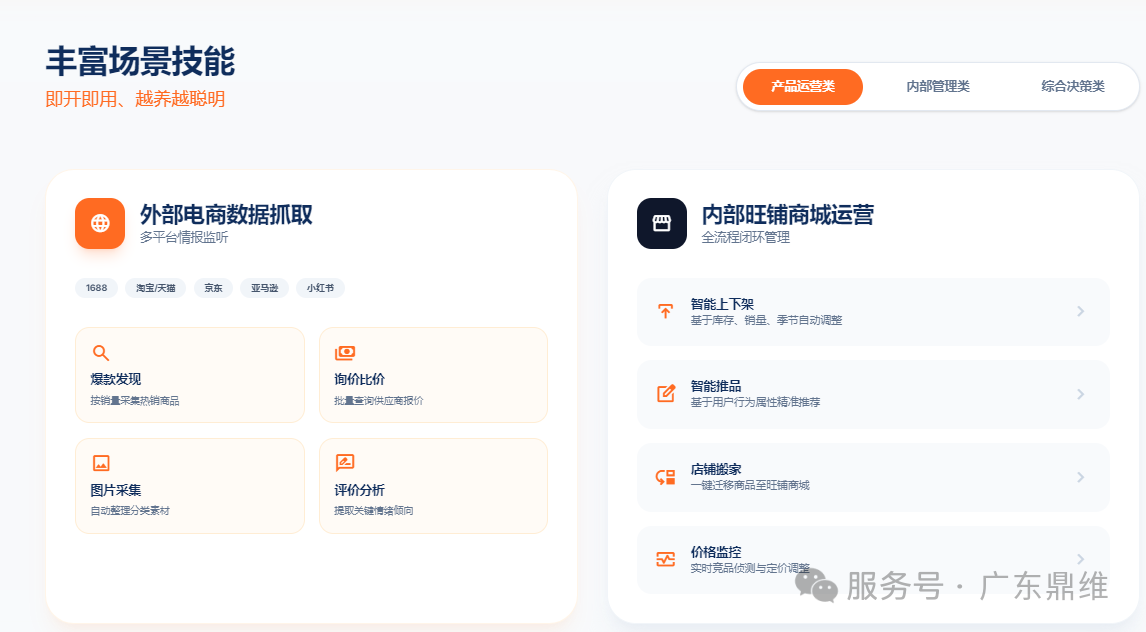Switch to the 综合决策类 tab
This screenshot has width=1146, height=632.
point(1072,87)
